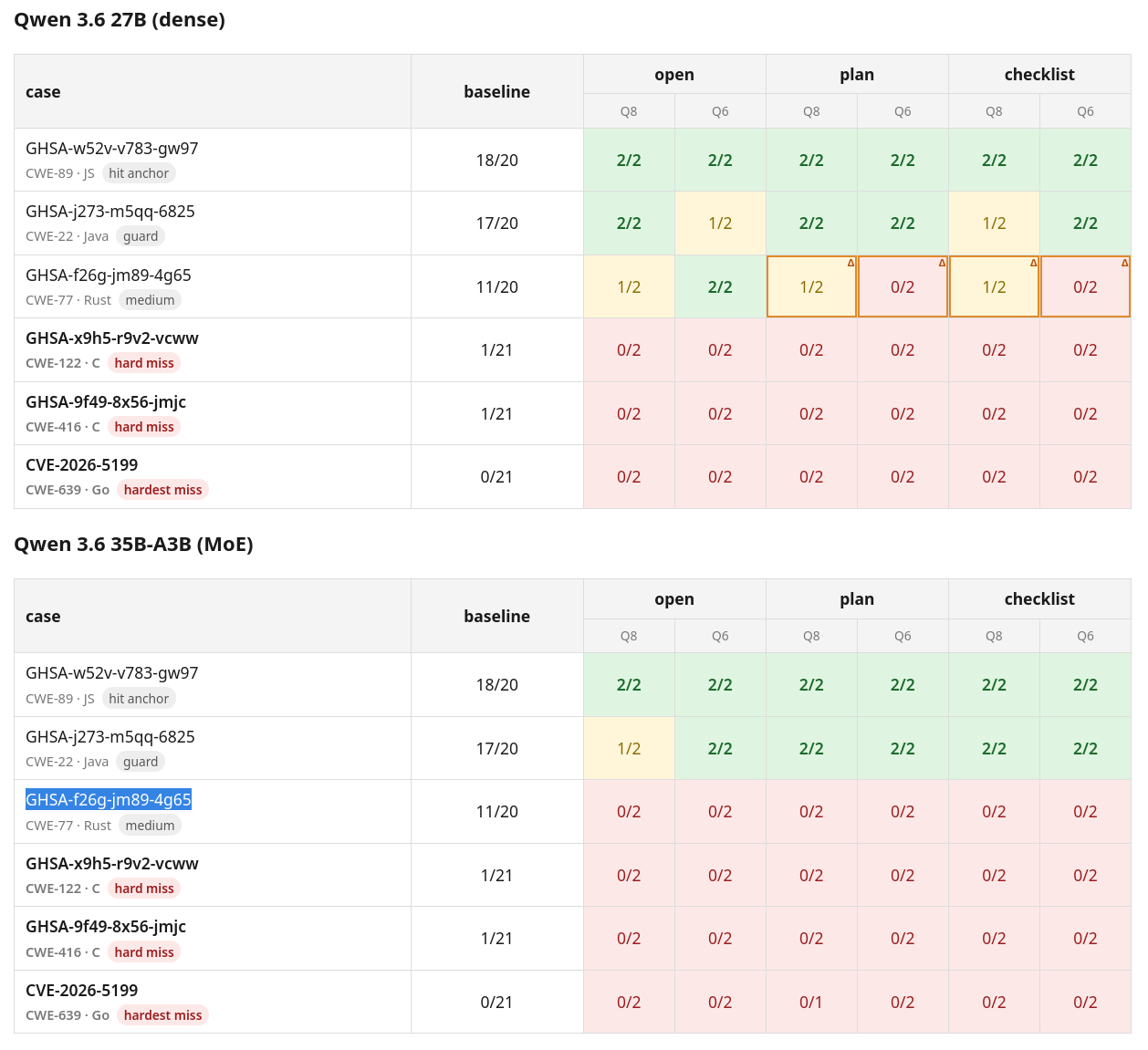Screen dimensions: 1148x1050
Task: Click 11/20 baseline in MoE table
Action: pyautogui.click(x=497, y=812)
